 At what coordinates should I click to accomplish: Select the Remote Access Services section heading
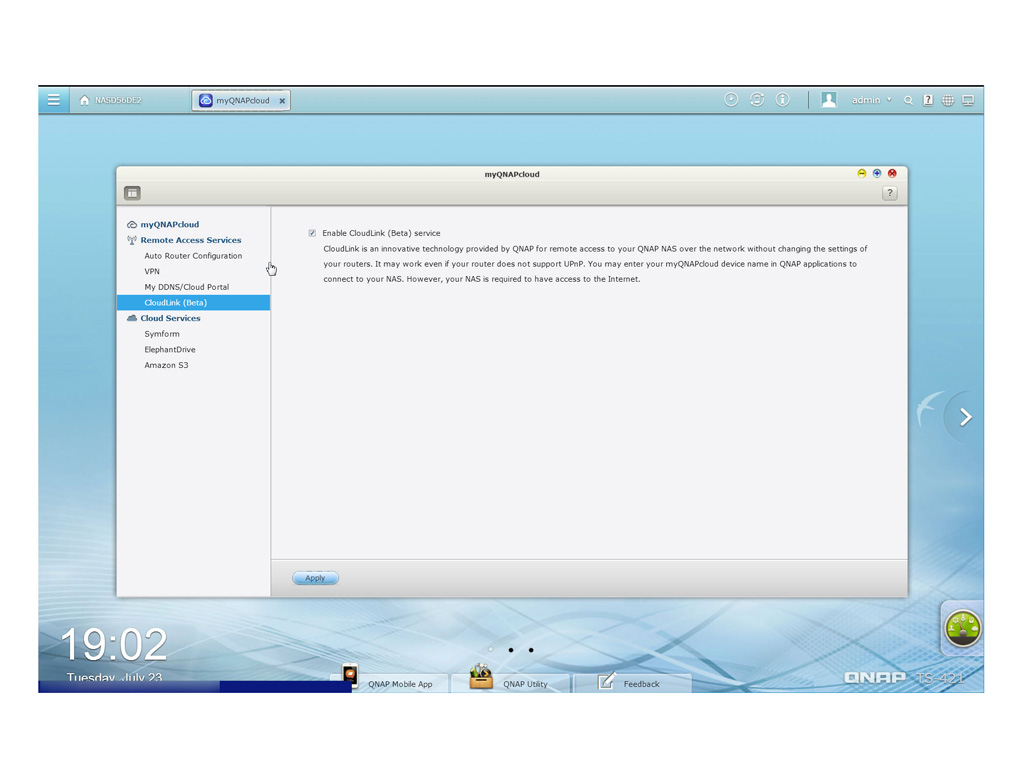(190, 240)
